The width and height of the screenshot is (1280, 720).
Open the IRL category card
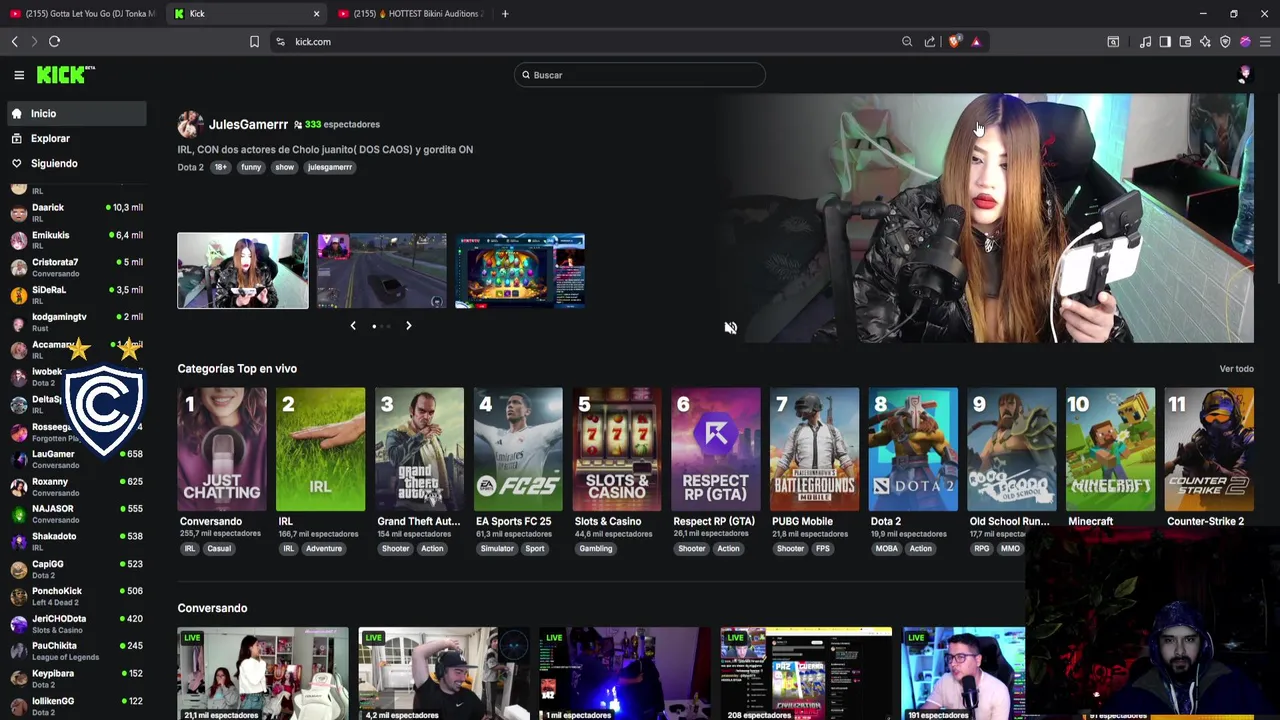320,449
